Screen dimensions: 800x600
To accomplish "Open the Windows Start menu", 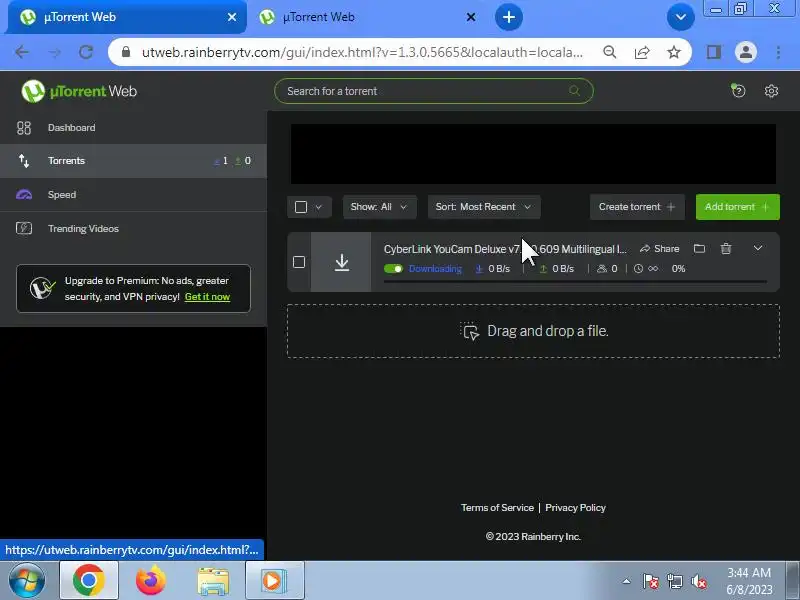I will pyautogui.click(x=27, y=581).
